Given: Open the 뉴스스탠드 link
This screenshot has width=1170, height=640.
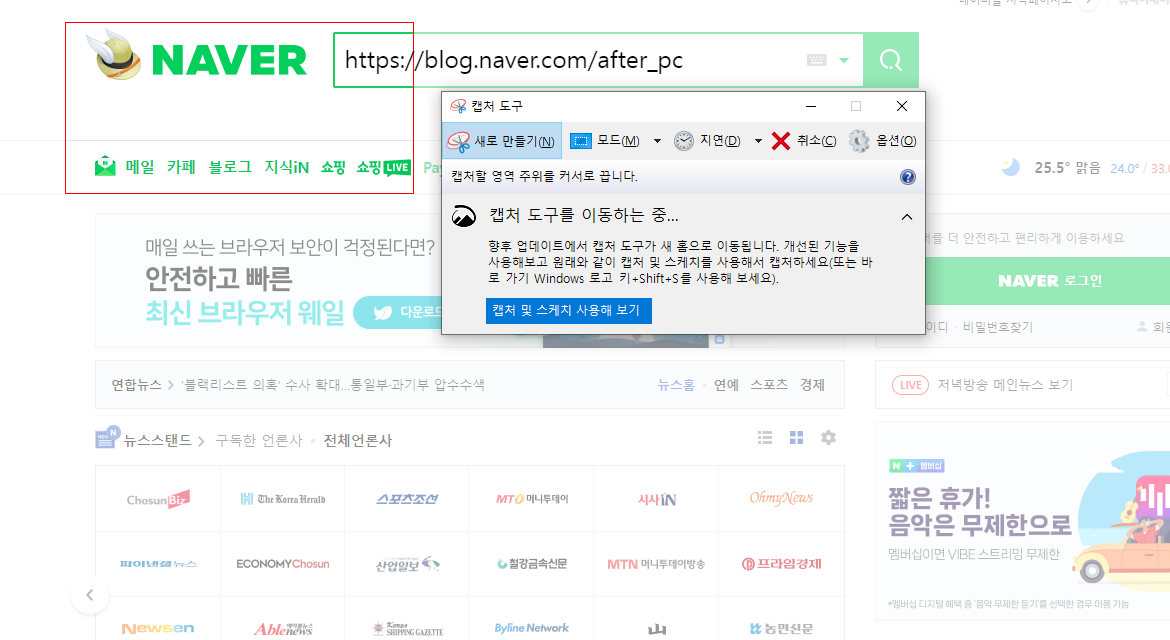Looking at the screenshot, I should click(157, 441).
